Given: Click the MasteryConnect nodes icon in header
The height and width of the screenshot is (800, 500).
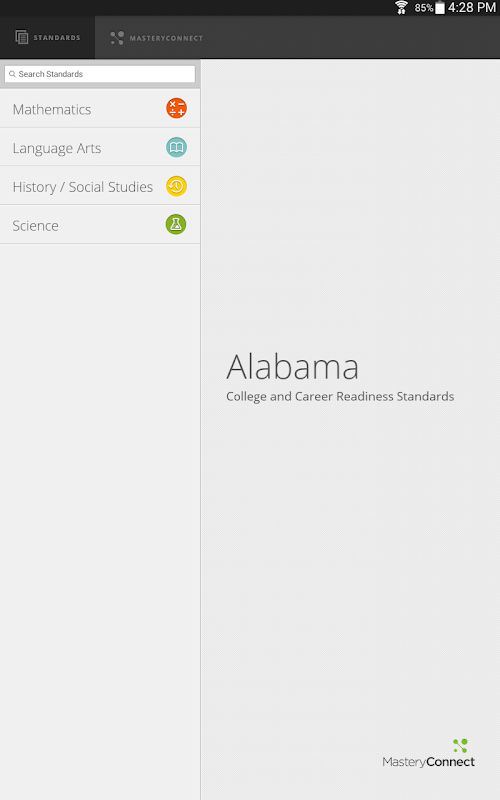Looking at the screenshot, I should [x=117, y=38].
